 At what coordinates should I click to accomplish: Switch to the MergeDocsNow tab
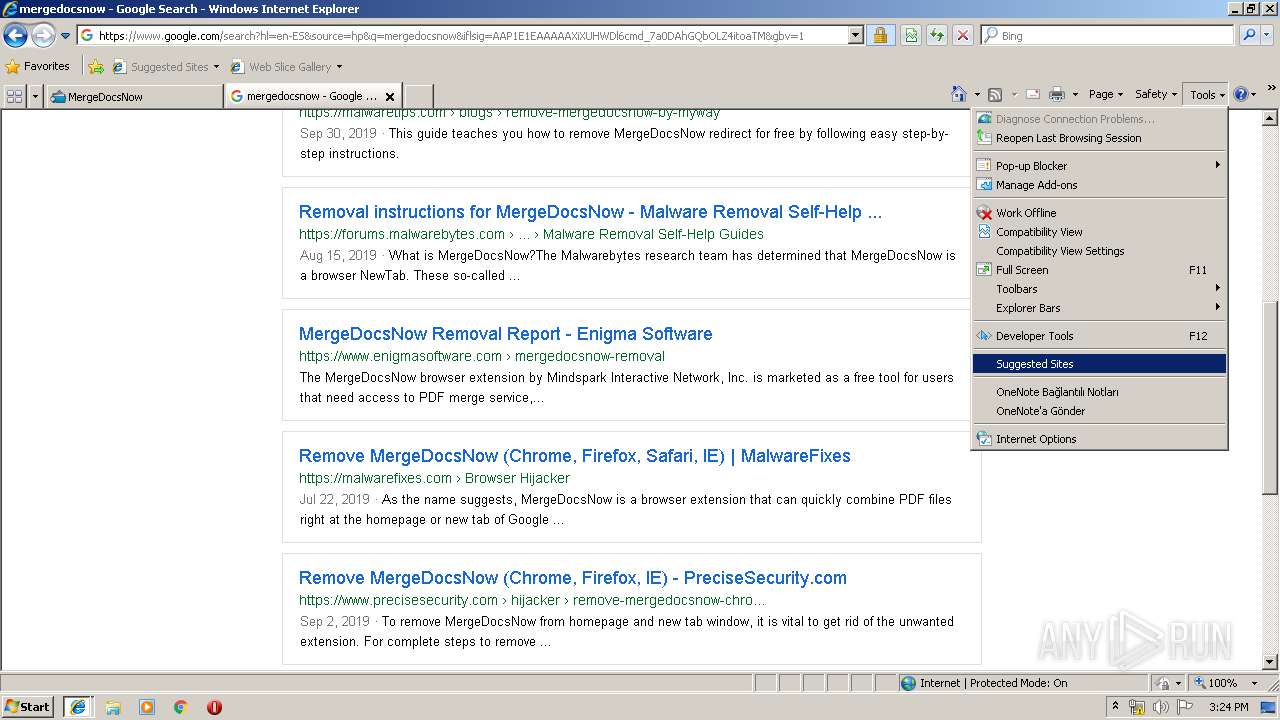coord(134,96)
